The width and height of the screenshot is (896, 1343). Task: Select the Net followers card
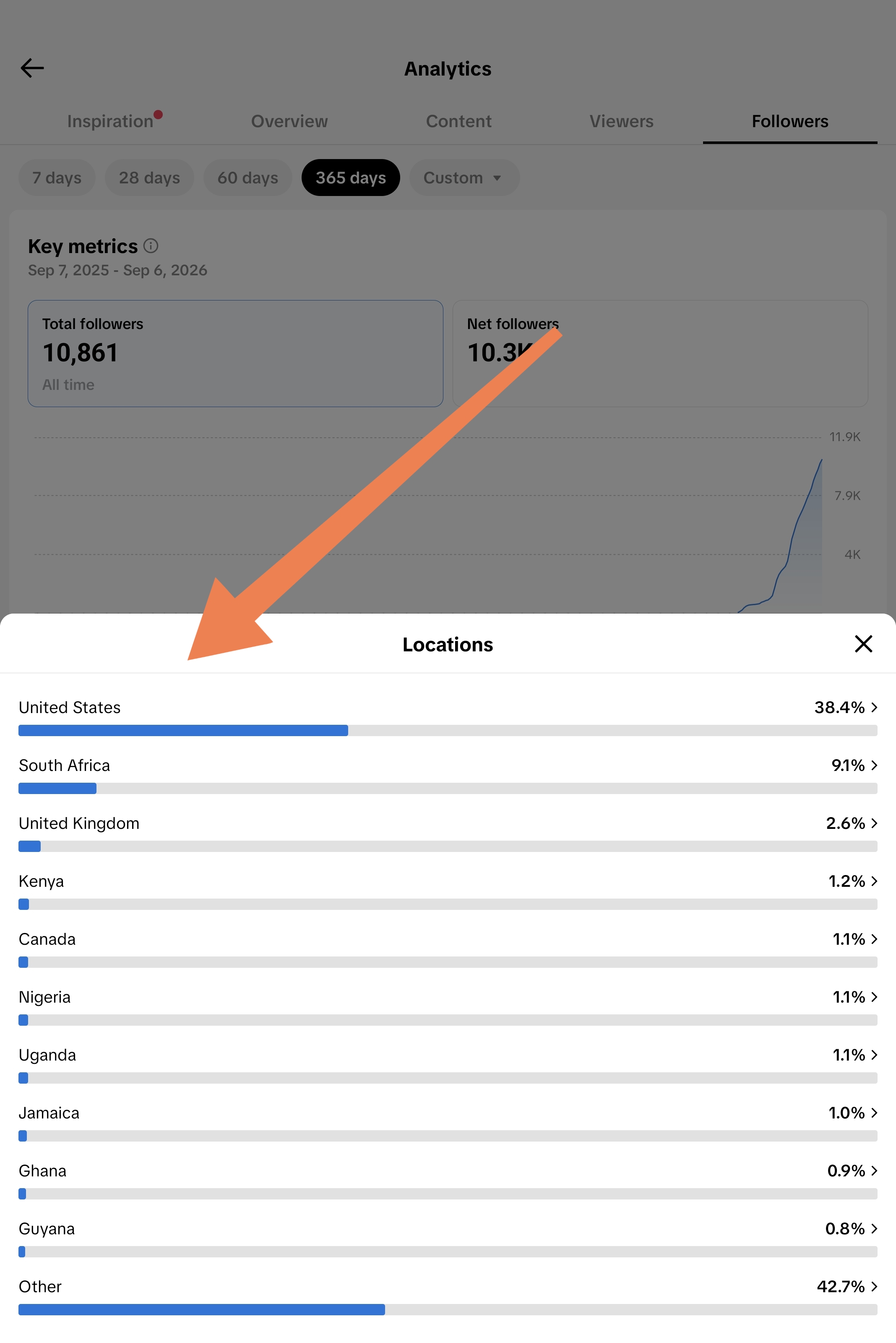(x=660, y=353)
